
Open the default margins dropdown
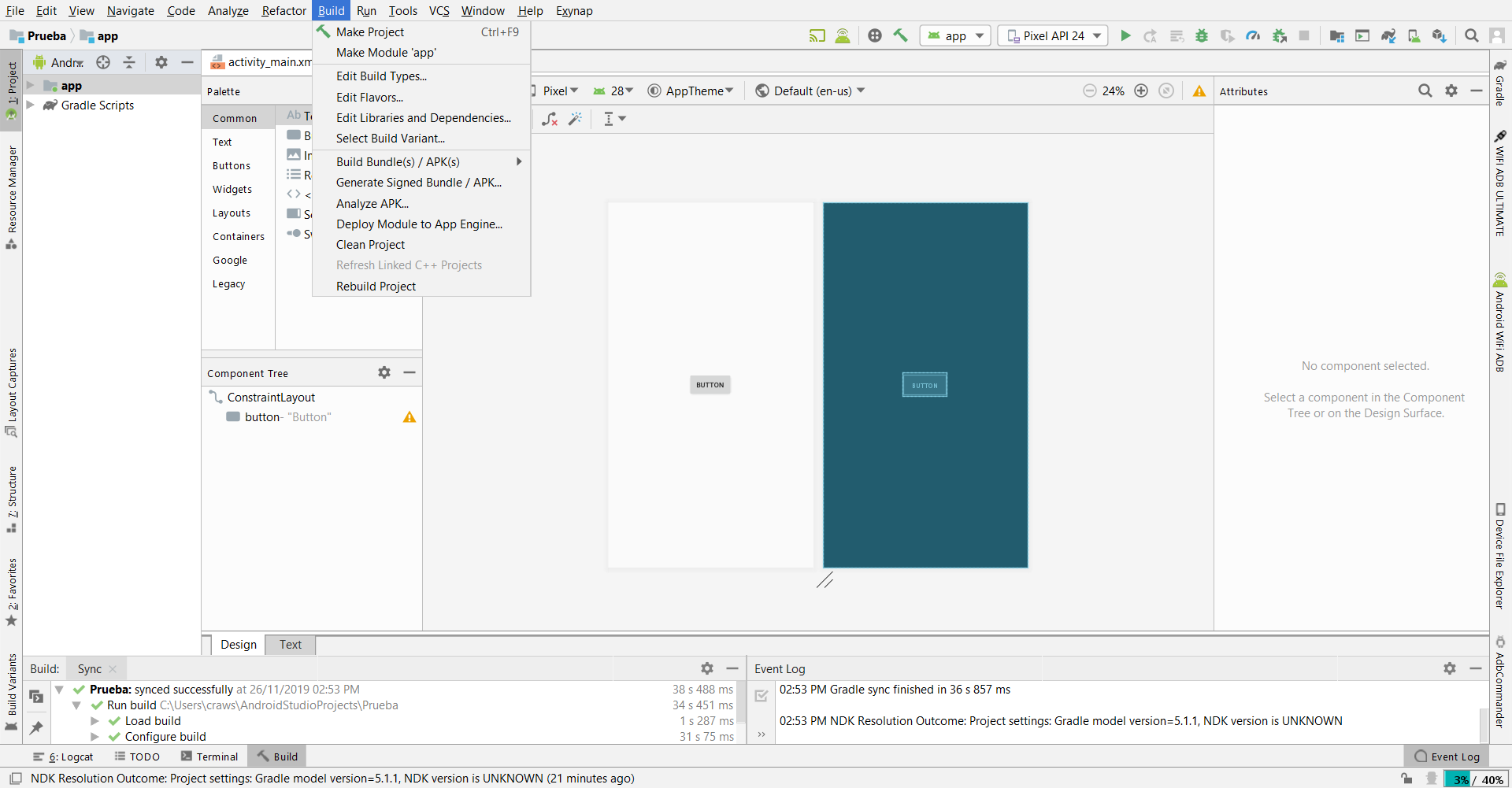click(614, 119)
